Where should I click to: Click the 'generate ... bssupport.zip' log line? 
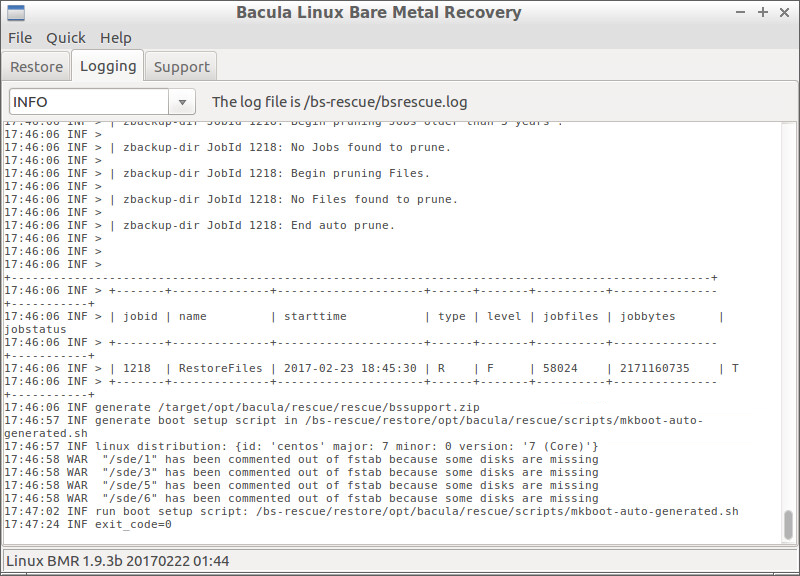coord(242,408)
